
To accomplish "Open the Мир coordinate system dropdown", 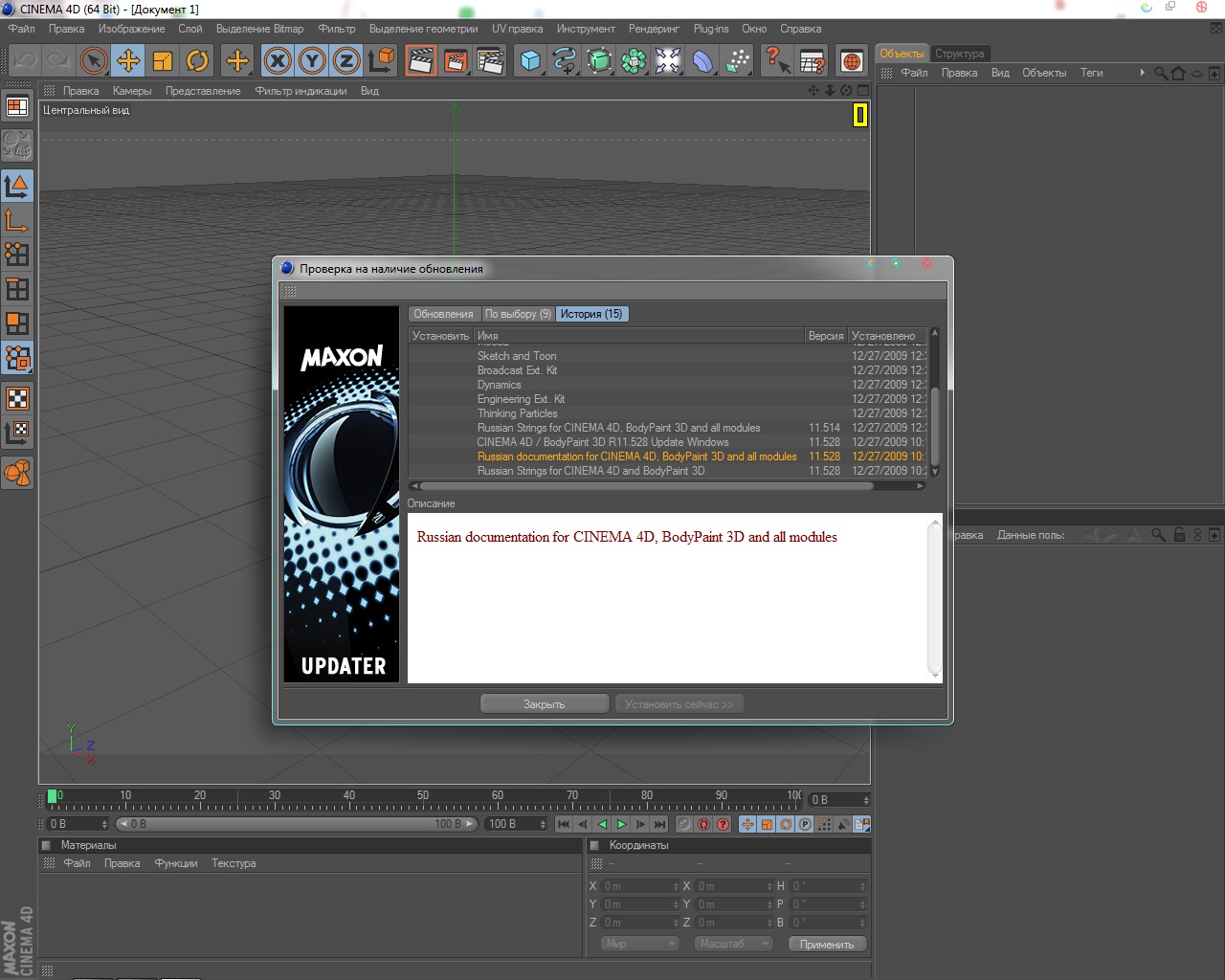I will [x=639, y=944].
